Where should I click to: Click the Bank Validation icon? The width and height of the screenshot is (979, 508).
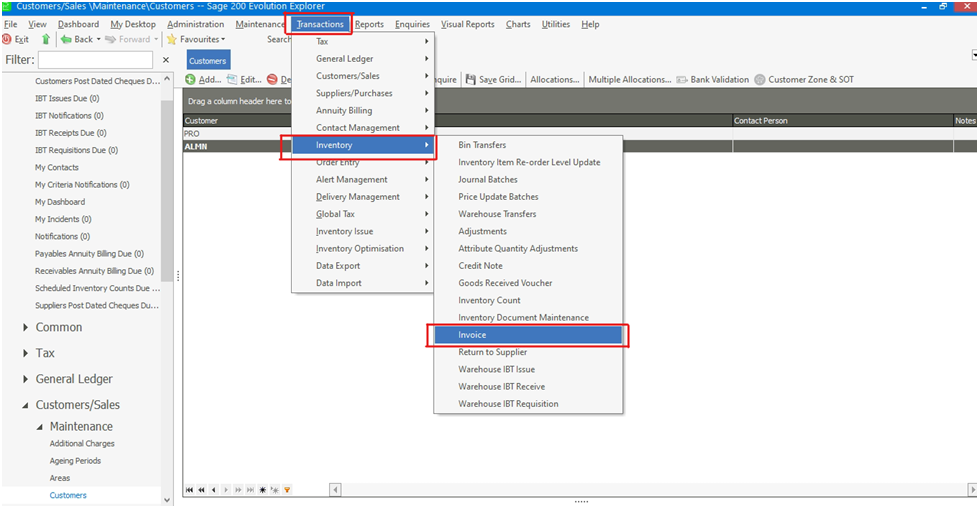coord(682,79)
